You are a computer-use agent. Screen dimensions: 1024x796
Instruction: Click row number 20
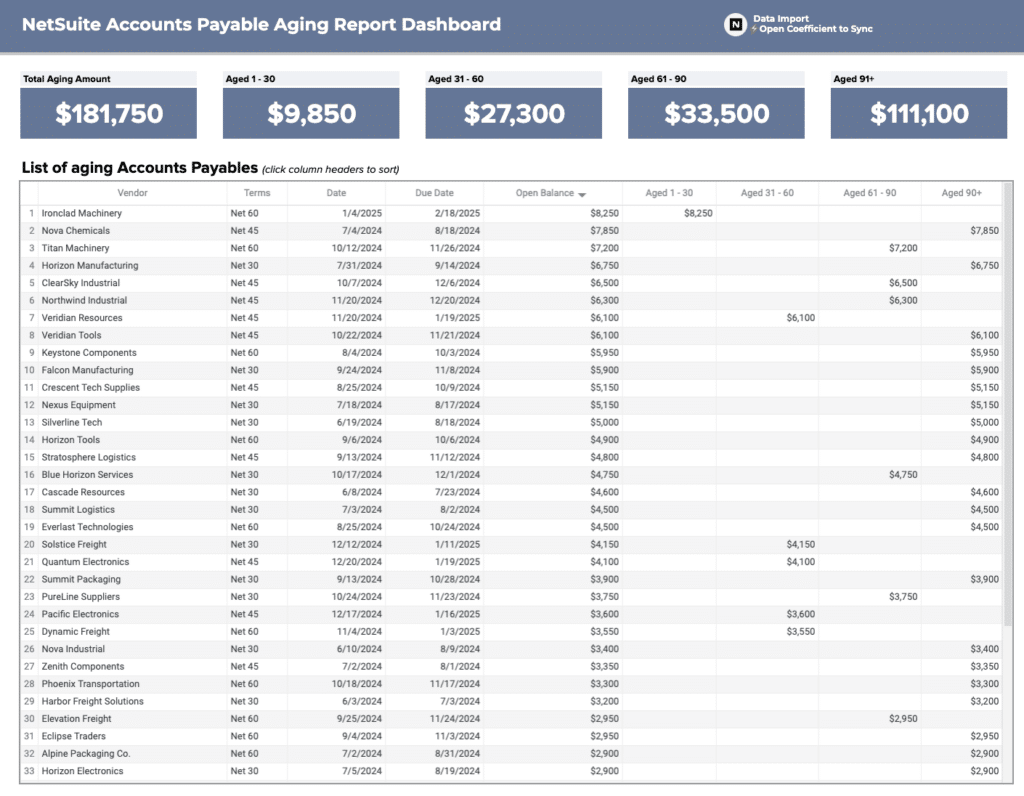click(x=29, y=544)
